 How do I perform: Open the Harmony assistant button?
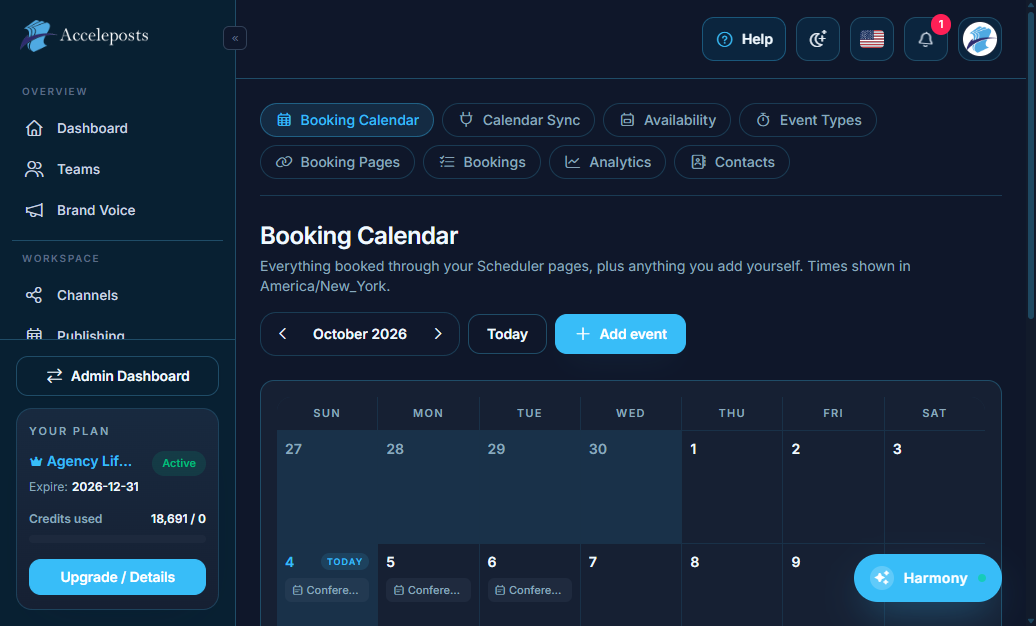click(x=928, y=578)
